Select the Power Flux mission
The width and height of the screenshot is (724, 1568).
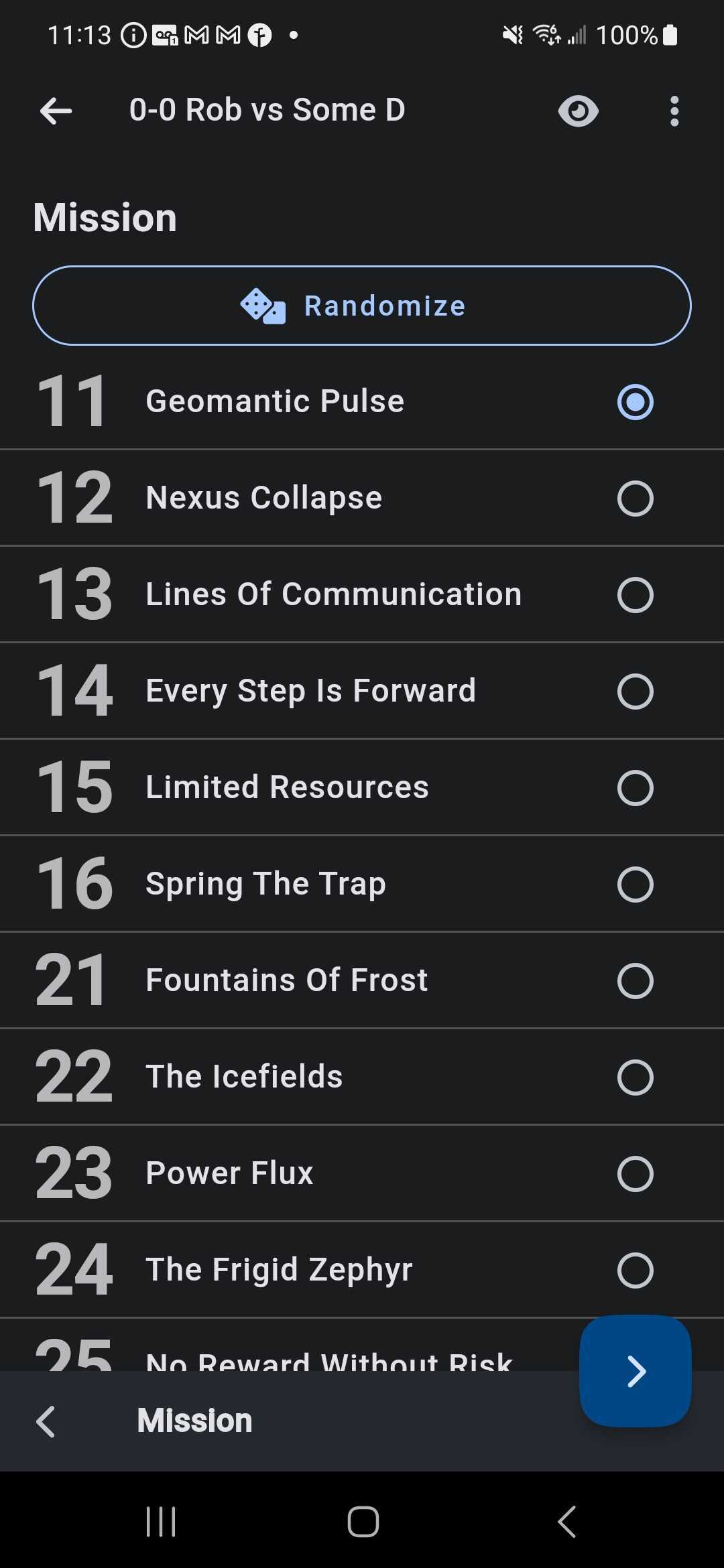pos(635,1174)
